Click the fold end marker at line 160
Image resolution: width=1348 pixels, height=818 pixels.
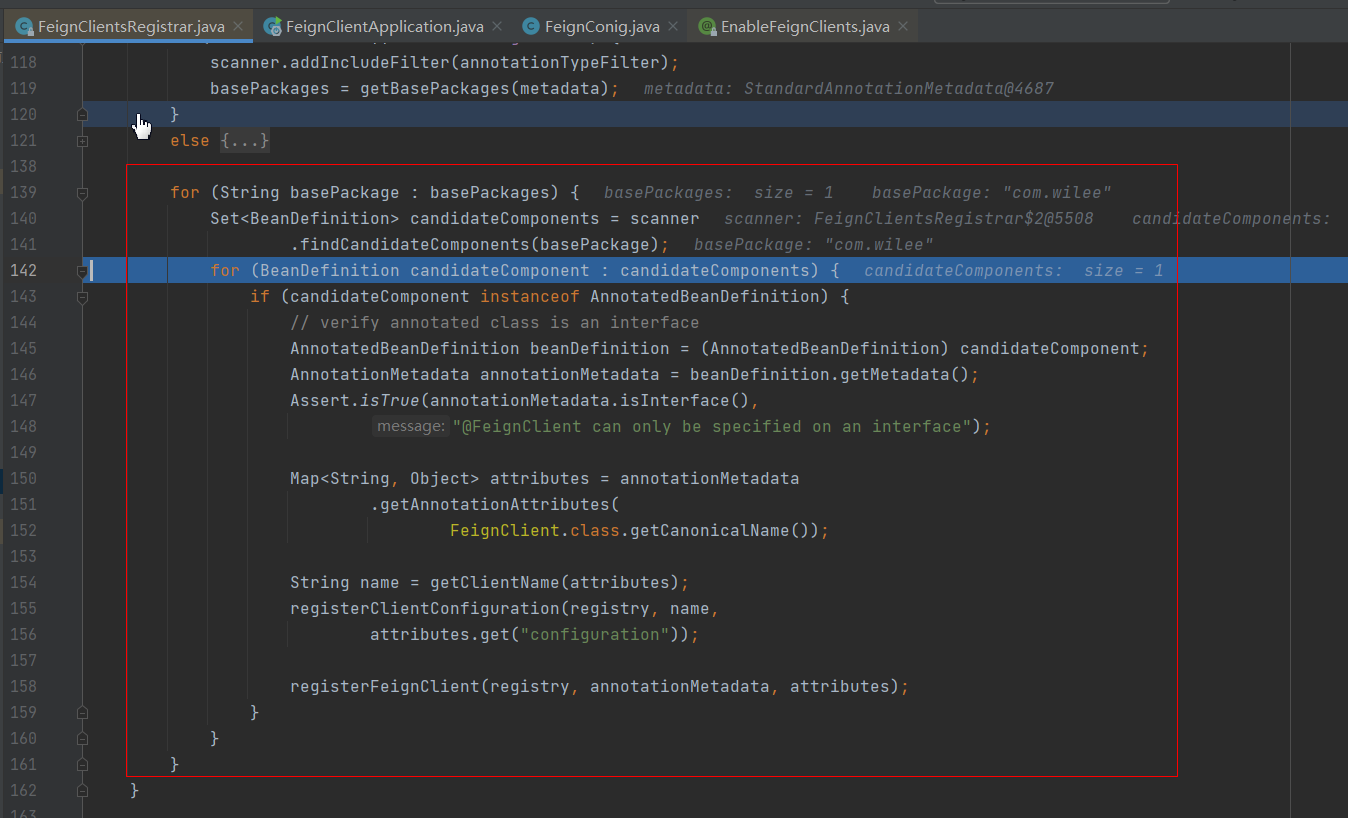(x=83, y=738)
